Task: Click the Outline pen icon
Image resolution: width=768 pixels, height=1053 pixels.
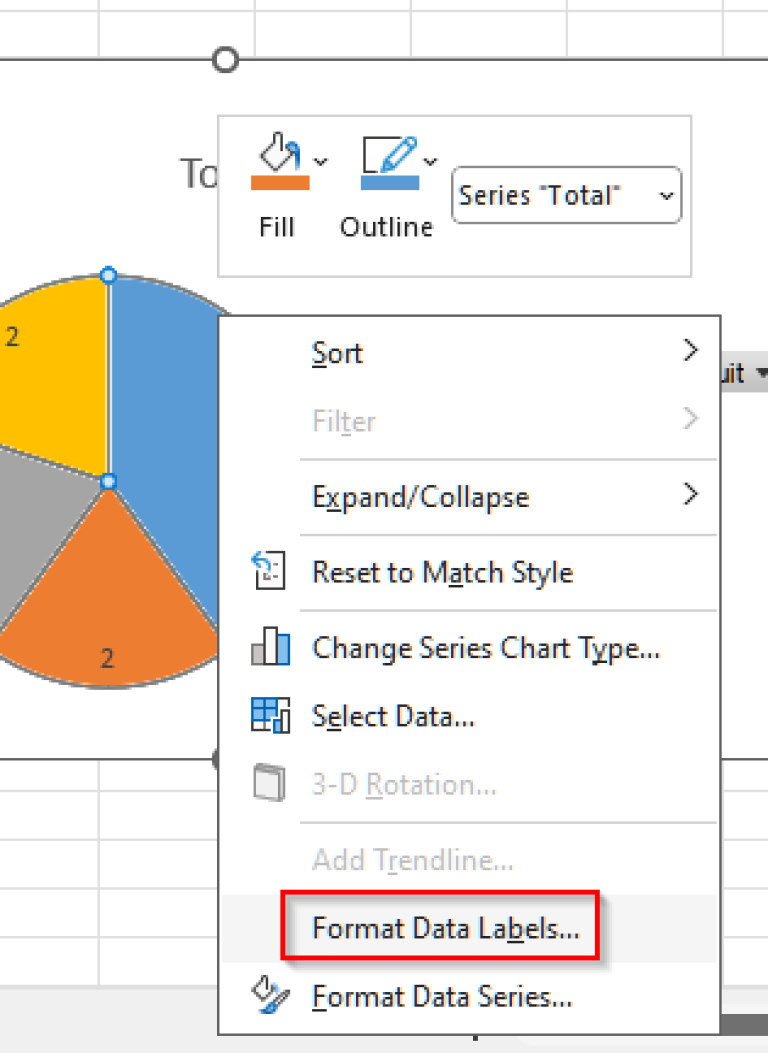Action: tap(389, 154)
